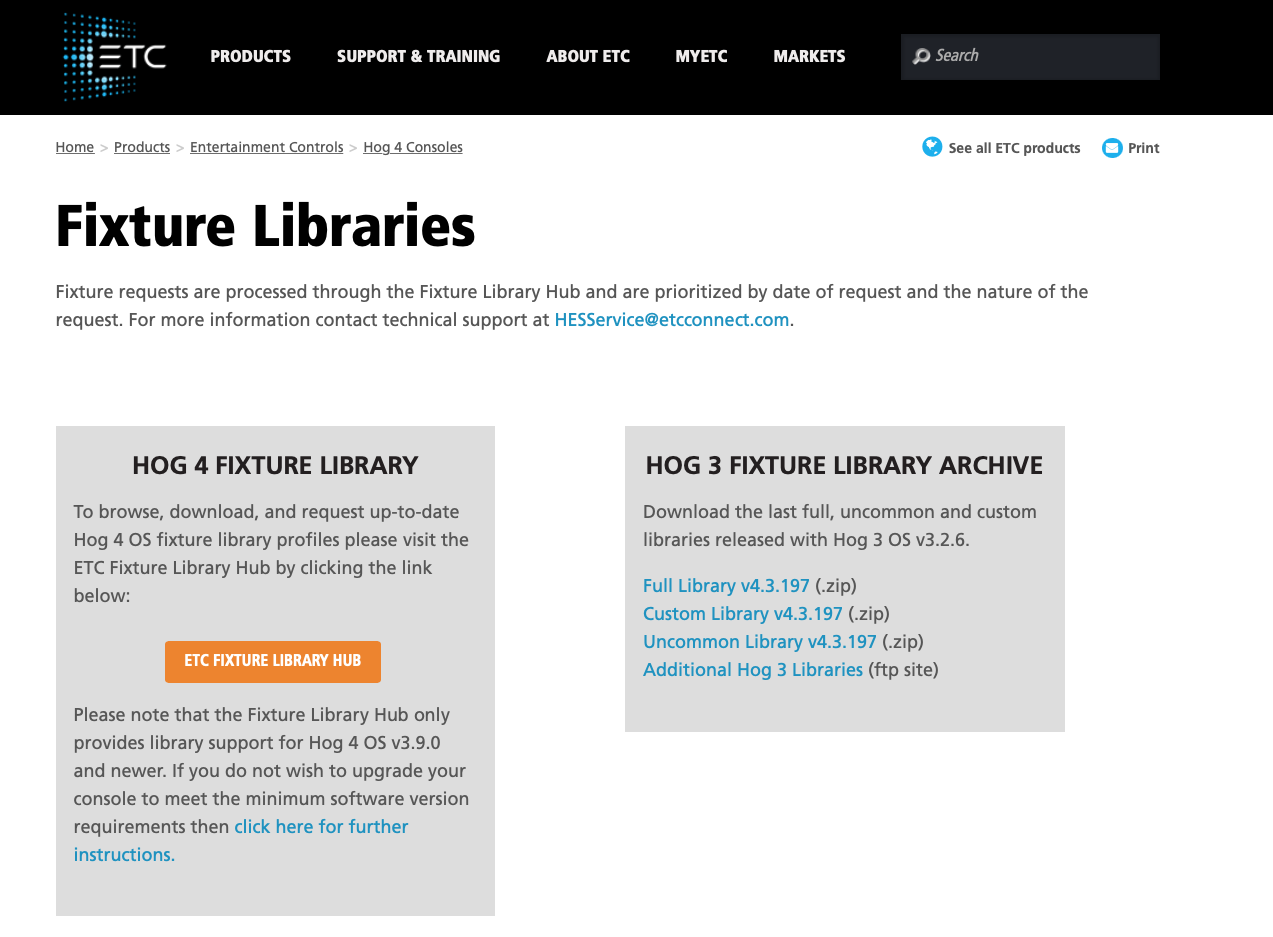Download Custom Library v4.3.197 zip
Image resolution: width=1273 pixels, height=937 pixels.
[x=742, y=614]
